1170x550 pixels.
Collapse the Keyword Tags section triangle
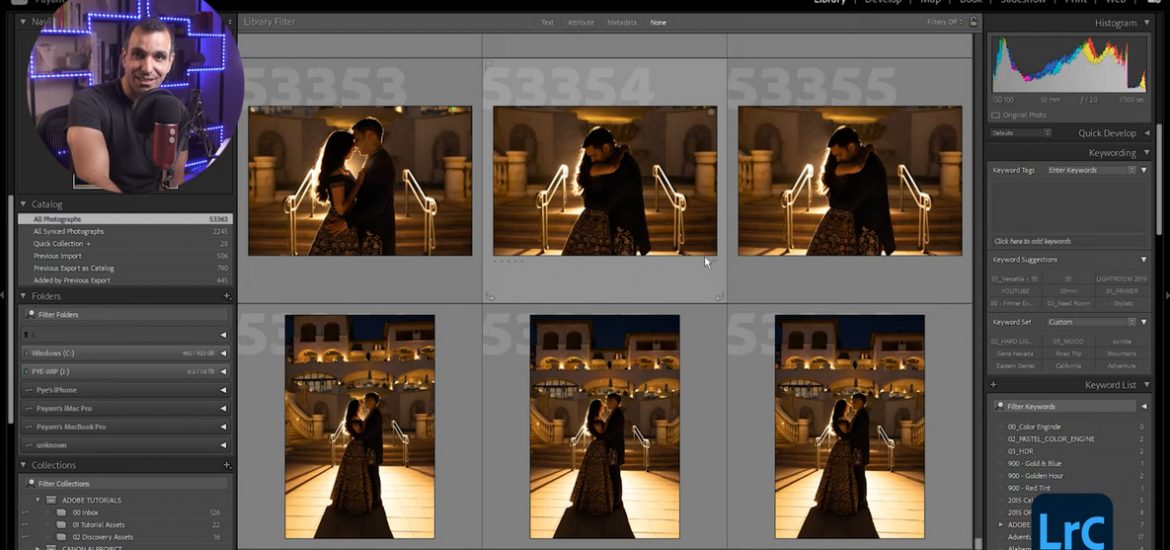pyautogui.click(x=1144, y=170)
